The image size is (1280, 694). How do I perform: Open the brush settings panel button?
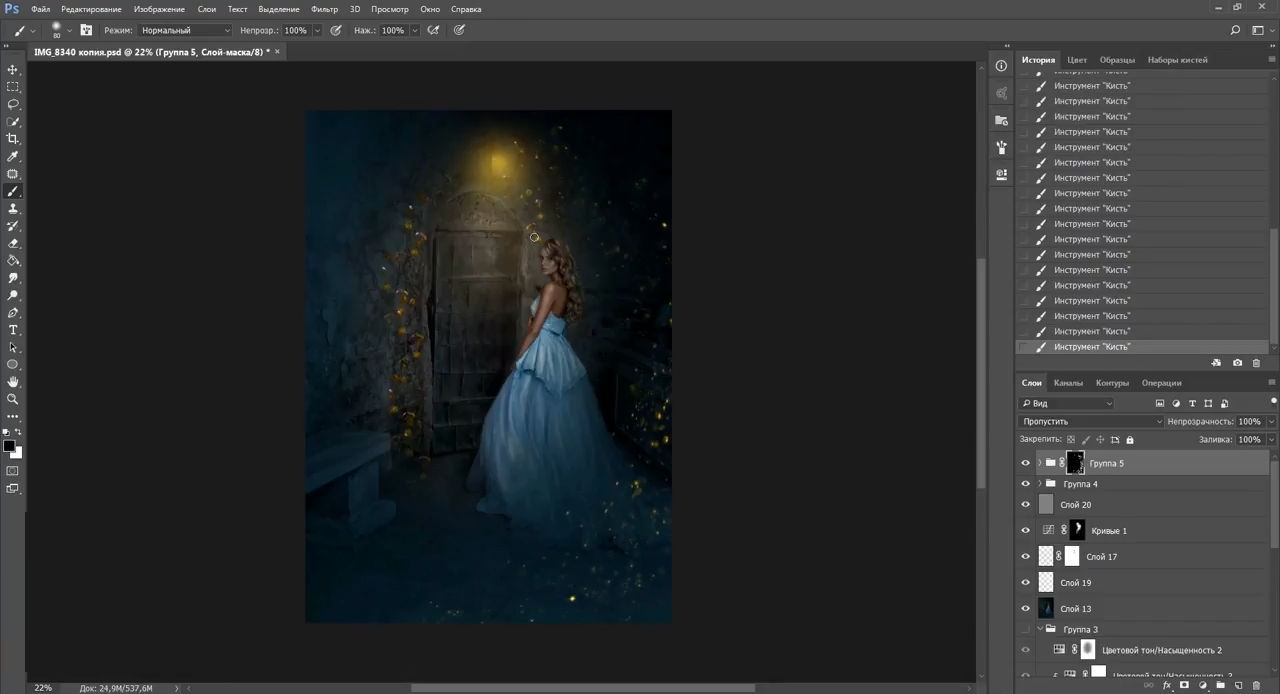pos(86,30)
